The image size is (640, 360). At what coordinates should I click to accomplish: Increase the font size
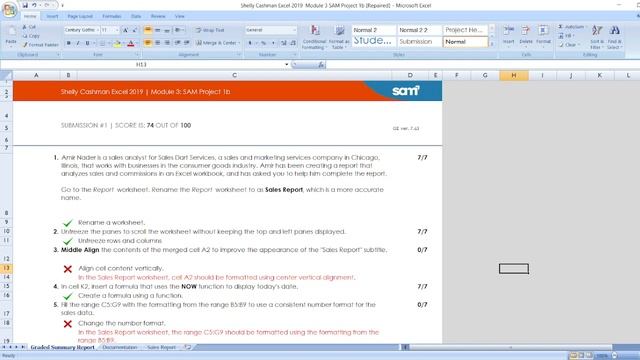click(125, 30)
